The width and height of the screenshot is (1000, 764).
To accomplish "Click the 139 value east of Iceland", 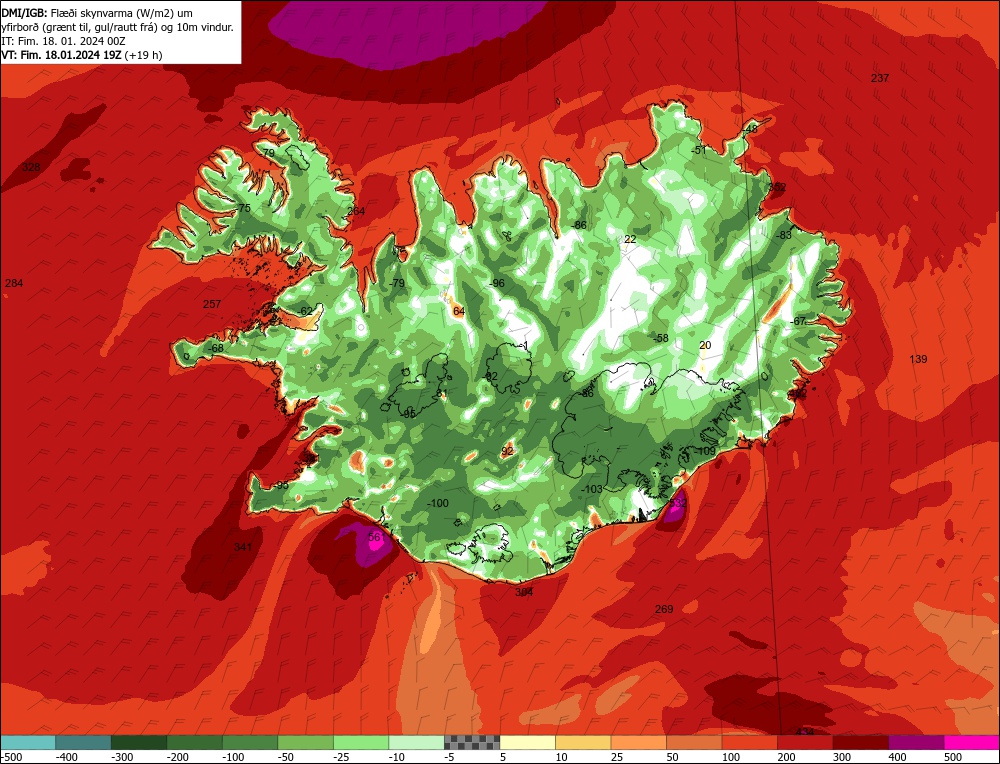I will (918, 359).
